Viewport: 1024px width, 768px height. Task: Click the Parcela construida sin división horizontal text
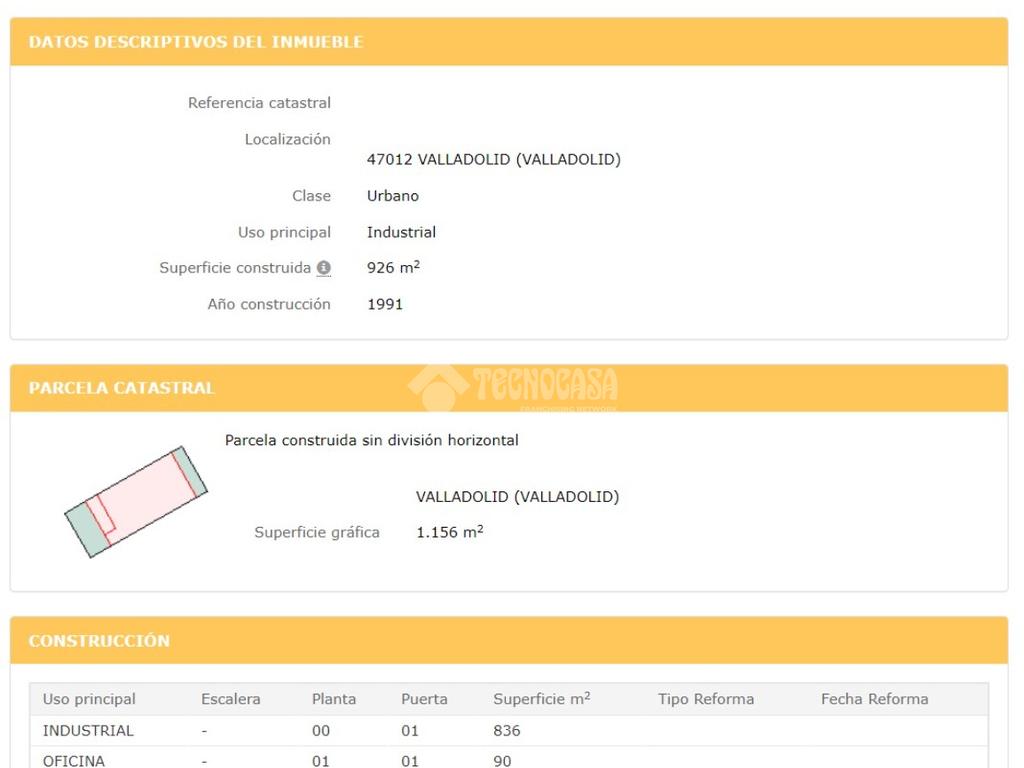click(372, 440)
